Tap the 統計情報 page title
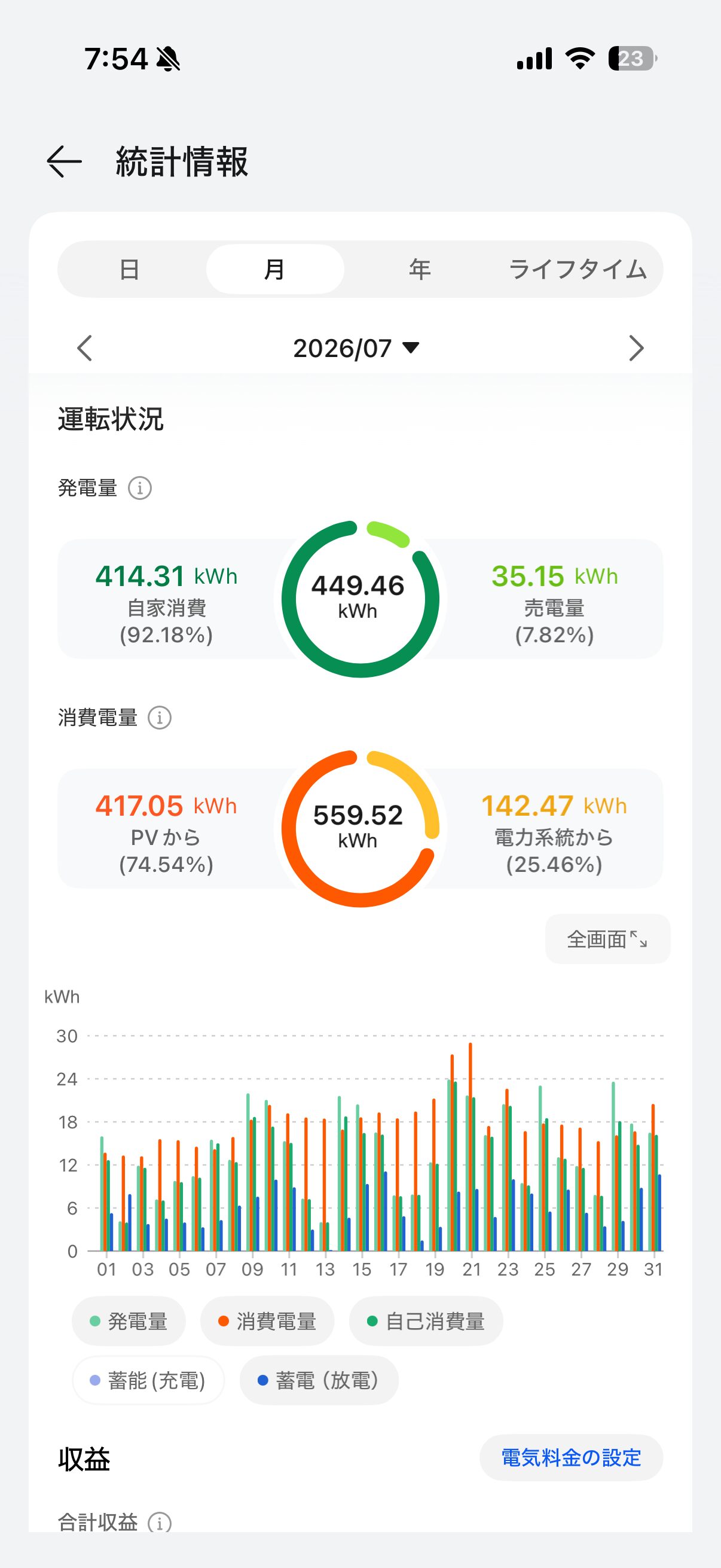The height and width of the screenshot is (1568, 721). coord(182,162)
